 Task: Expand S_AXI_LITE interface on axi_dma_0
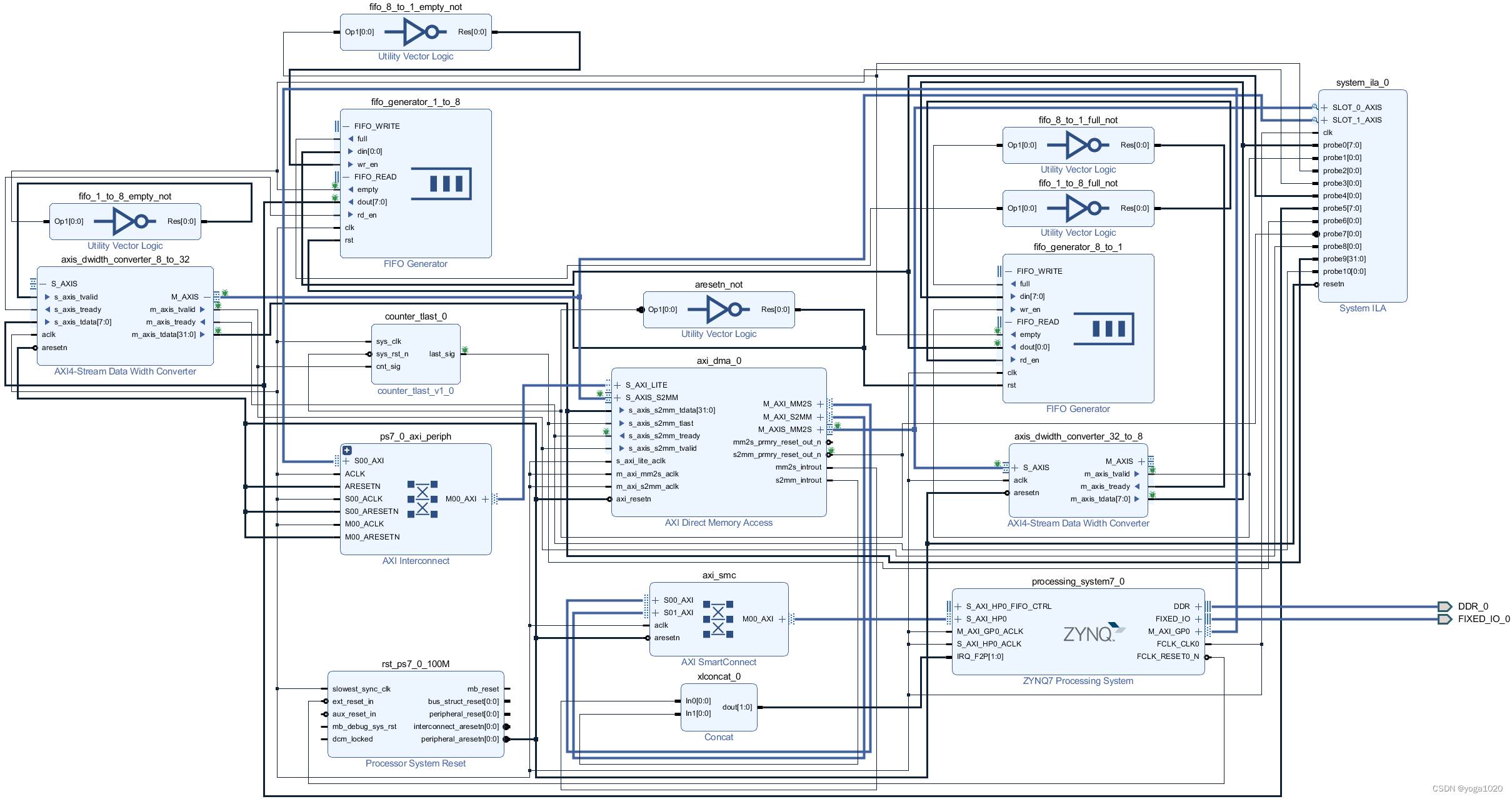618,385
